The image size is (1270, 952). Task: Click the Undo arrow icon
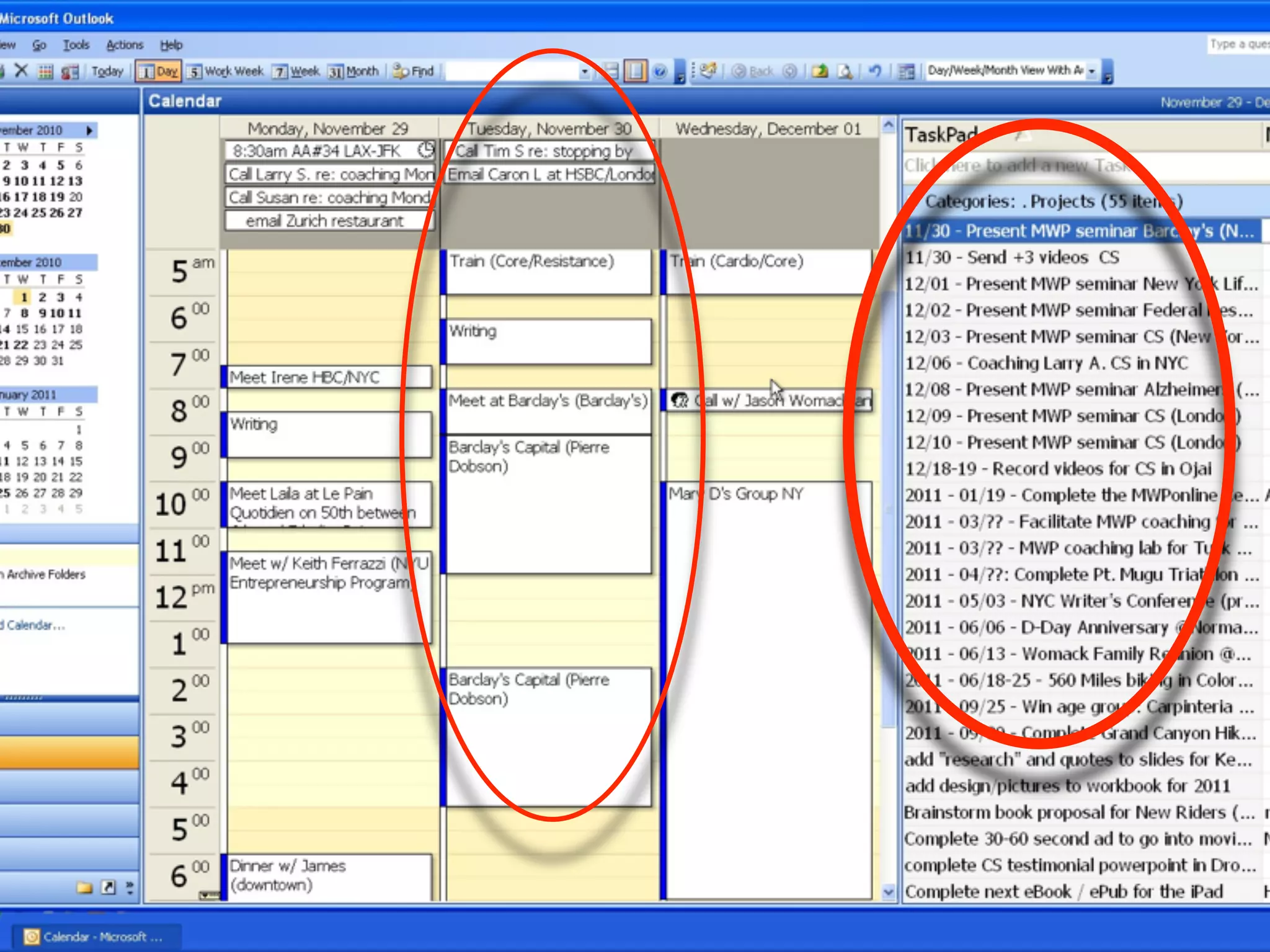(x=874, y=71)
